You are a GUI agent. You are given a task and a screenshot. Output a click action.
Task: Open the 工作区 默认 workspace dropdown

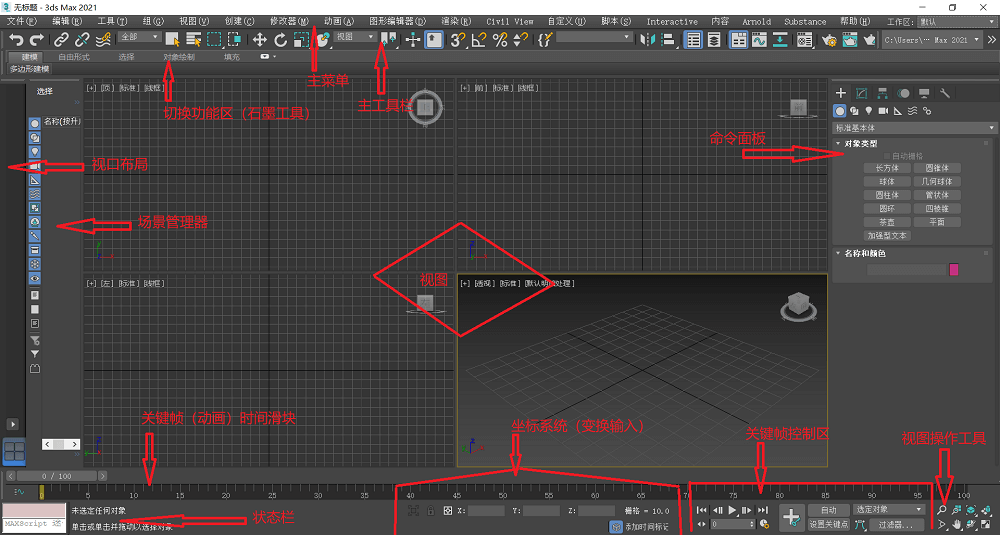956,22
